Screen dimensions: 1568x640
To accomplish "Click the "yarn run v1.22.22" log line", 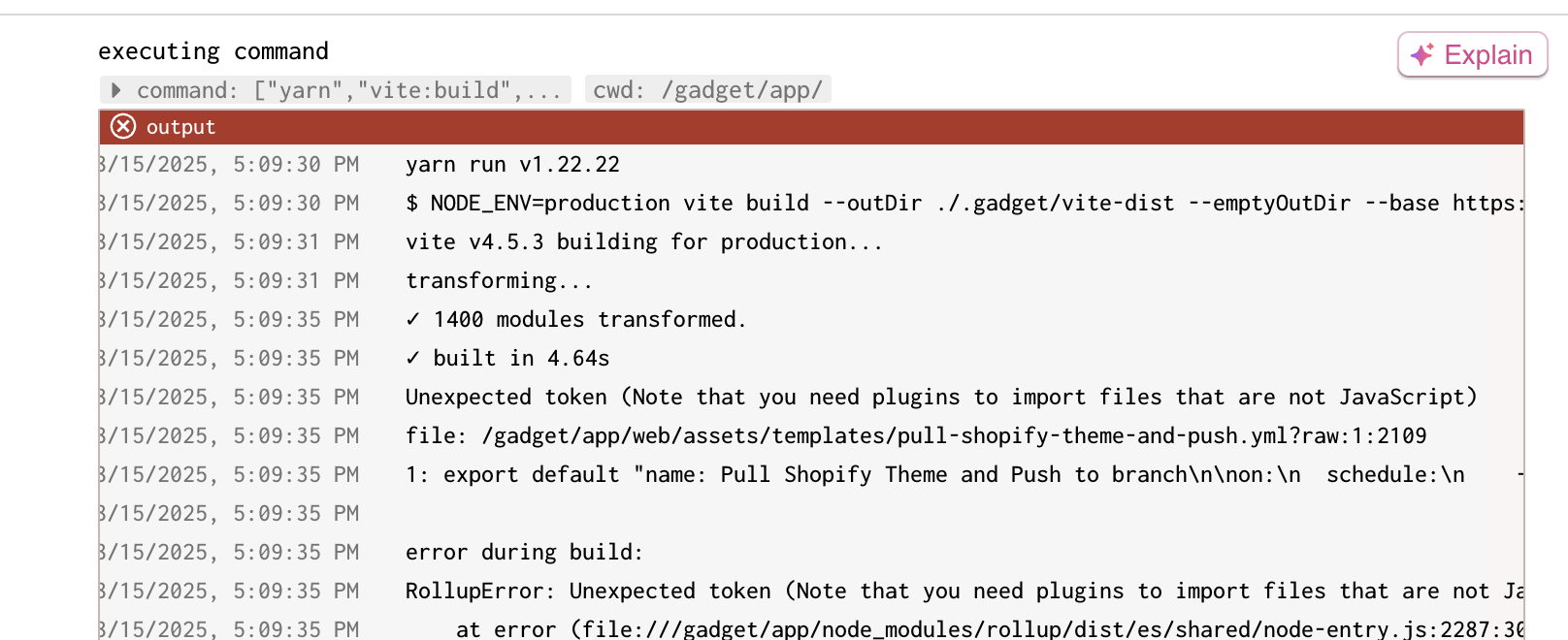I will [x=512, y=165].
